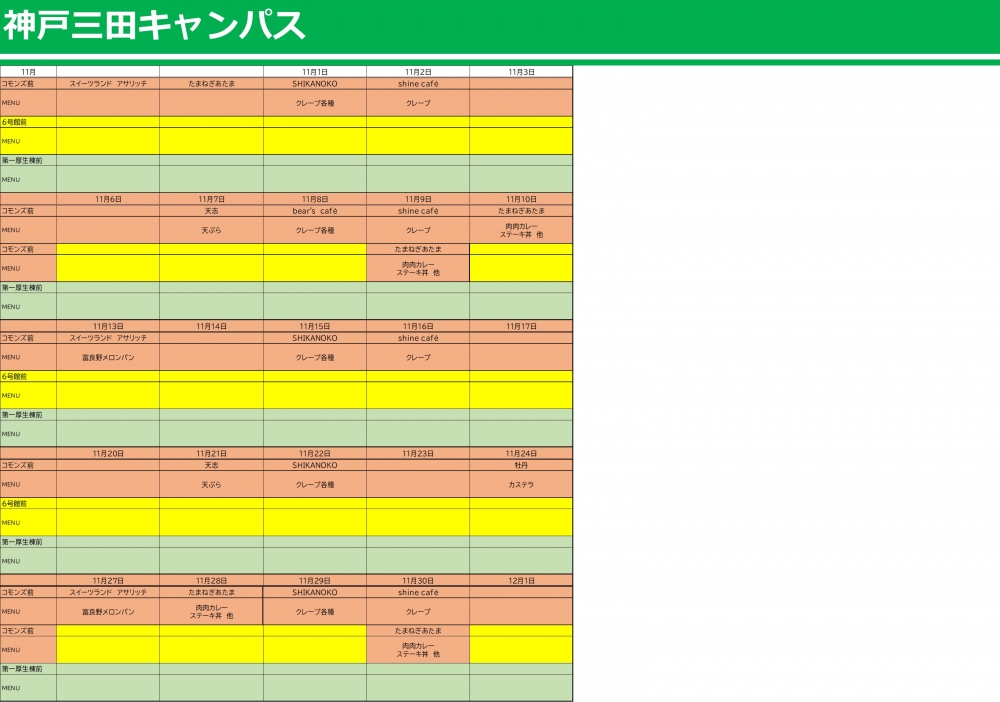Screen dimensions: 1000x702
Task: Click the 11月17日 date header
Action: [x=521, y=326]
